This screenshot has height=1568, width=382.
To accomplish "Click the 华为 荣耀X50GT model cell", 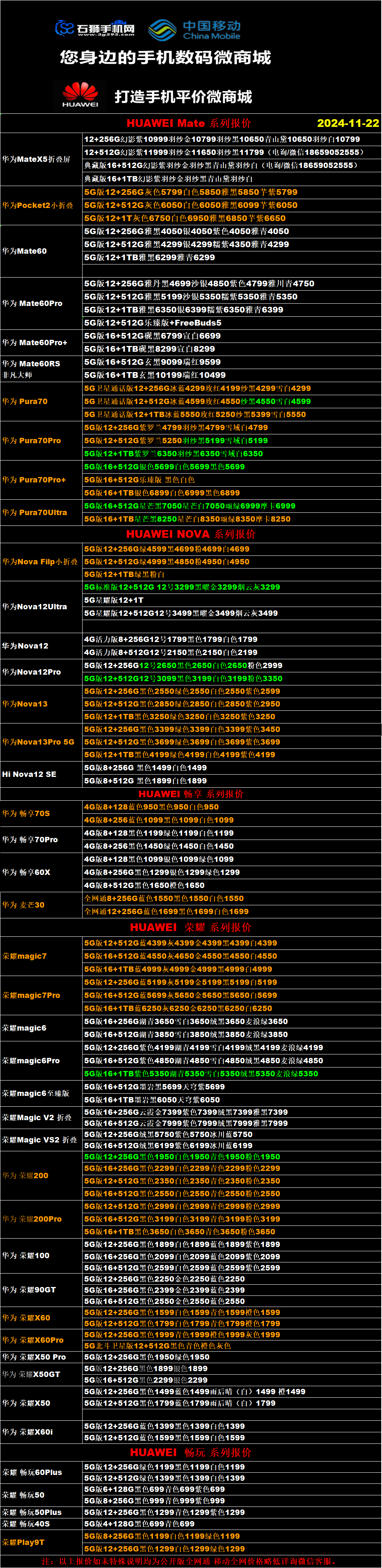I will point(41,1374).
